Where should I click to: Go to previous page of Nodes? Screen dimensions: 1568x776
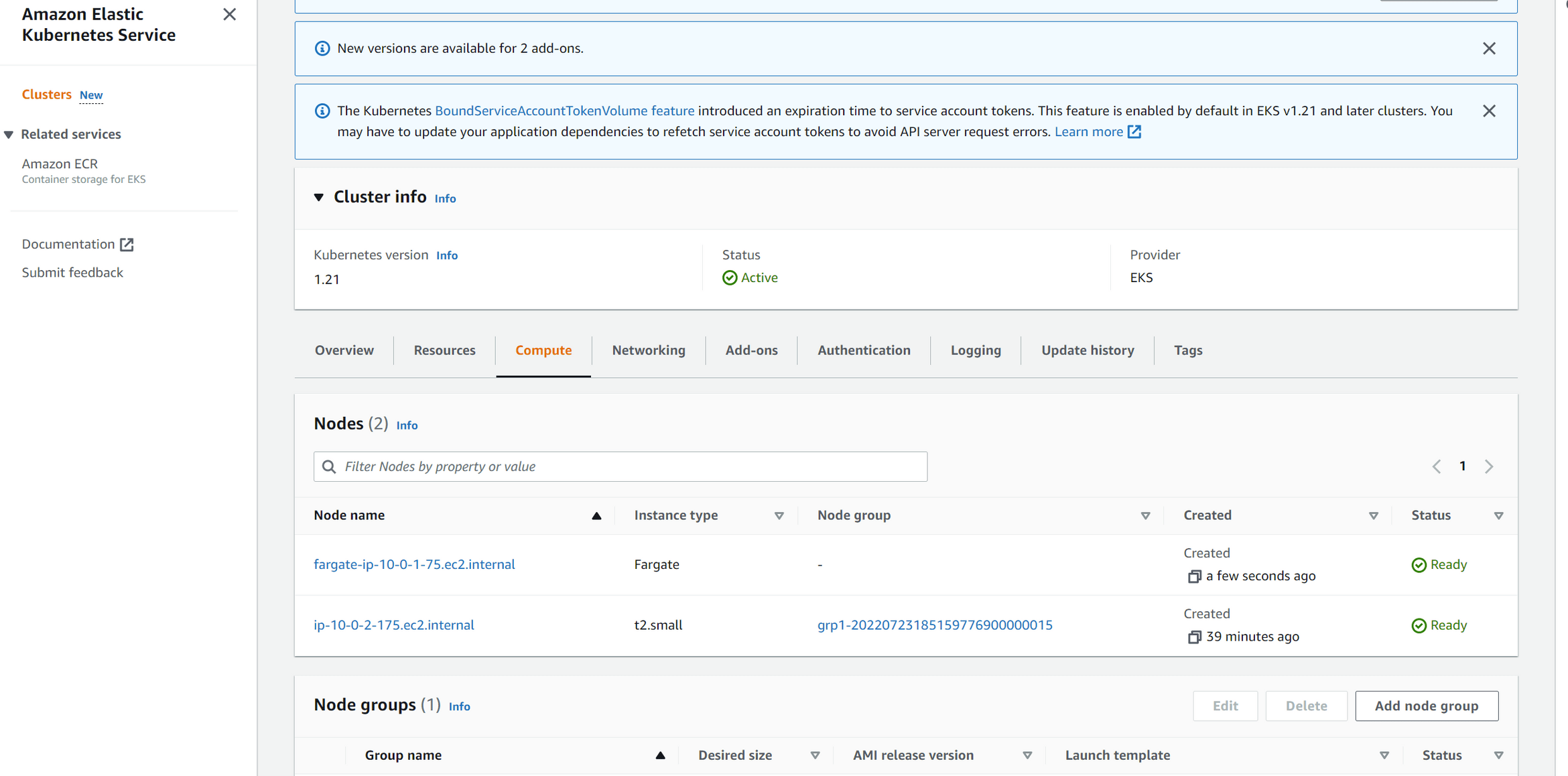pos(1437,466)
